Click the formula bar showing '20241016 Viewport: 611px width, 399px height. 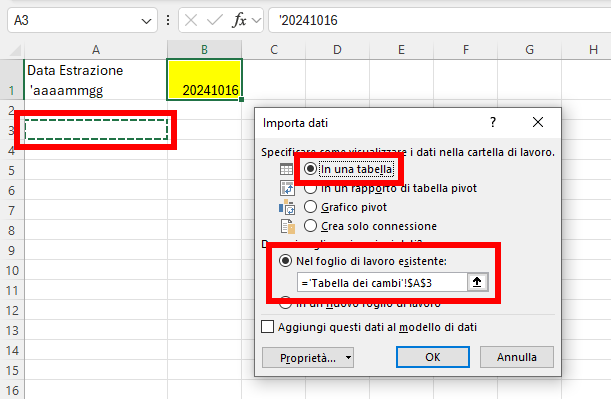coord(440,20)
